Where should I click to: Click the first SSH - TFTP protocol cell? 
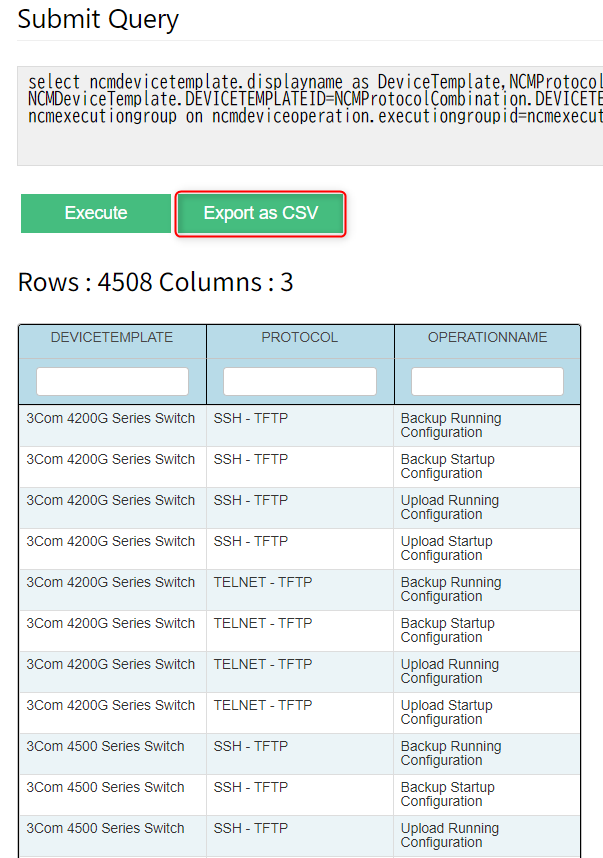pyautogui.click(x=251, y=419)
